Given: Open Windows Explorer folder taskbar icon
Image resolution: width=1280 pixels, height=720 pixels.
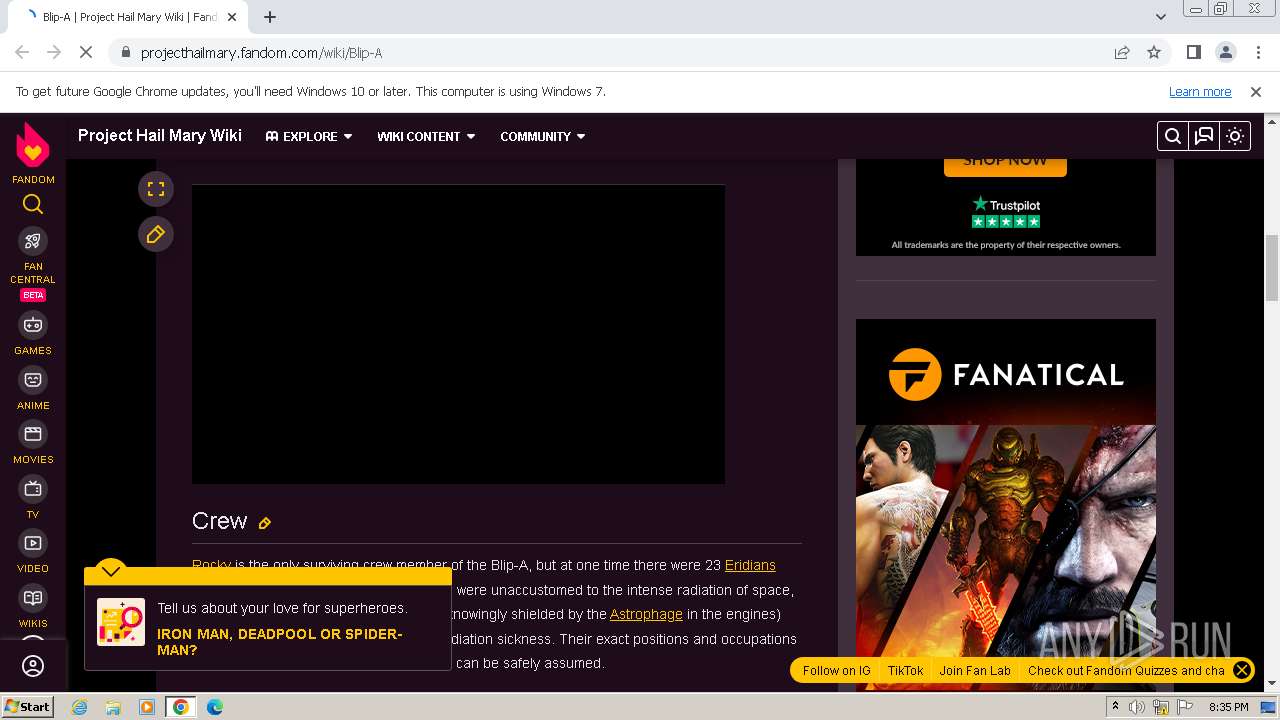Looking at the screenshot, I should (113, 707).
